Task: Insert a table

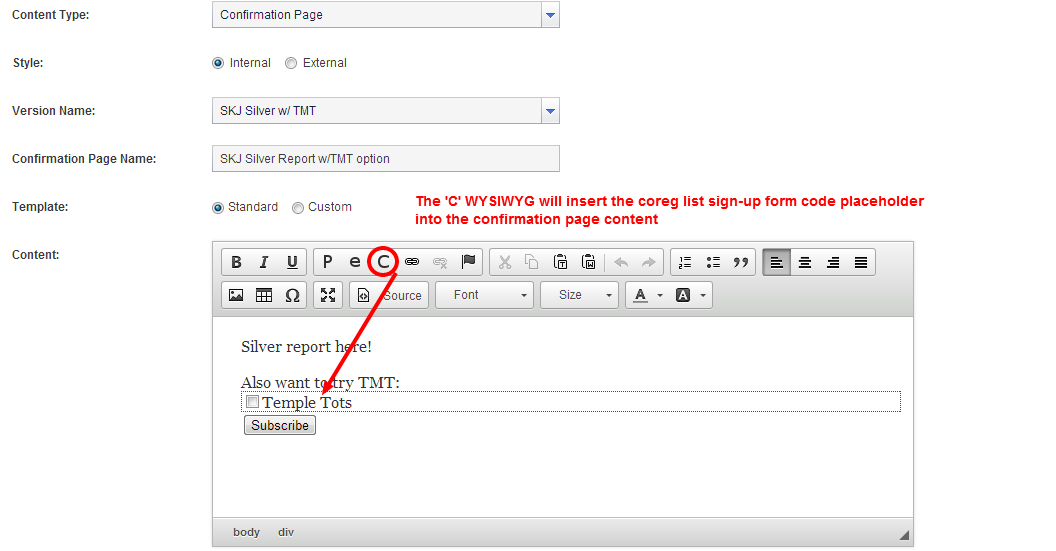Action: (264, 295)
